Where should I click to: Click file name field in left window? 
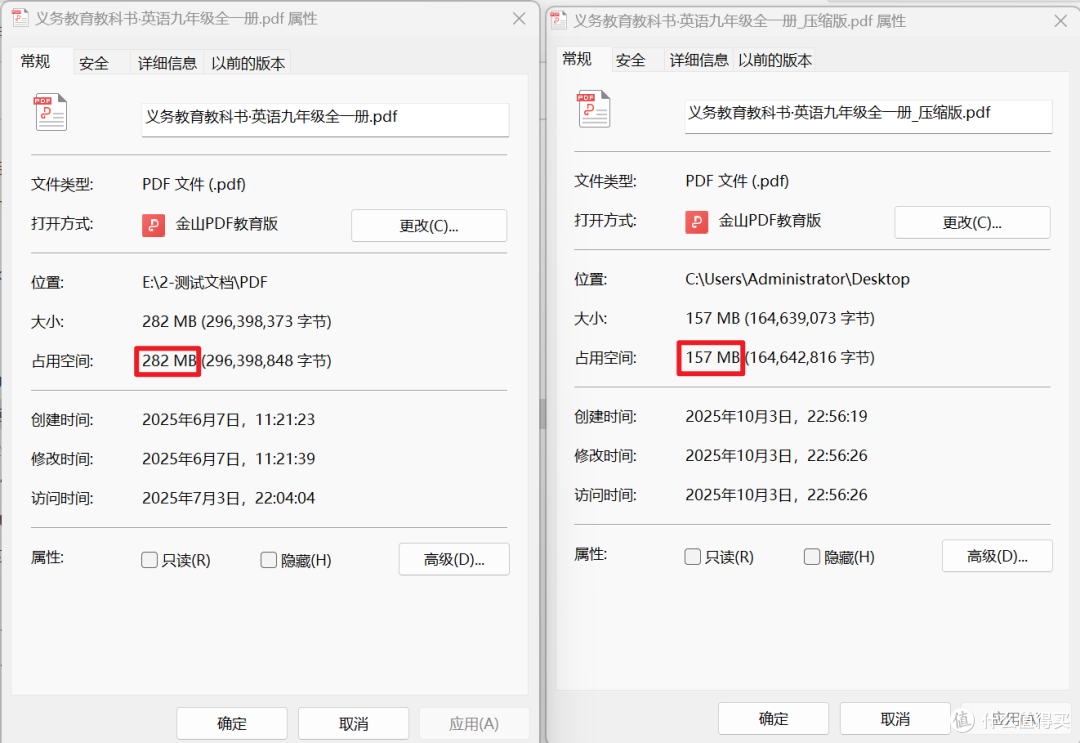pyautogui.click(x=325, y=118)
